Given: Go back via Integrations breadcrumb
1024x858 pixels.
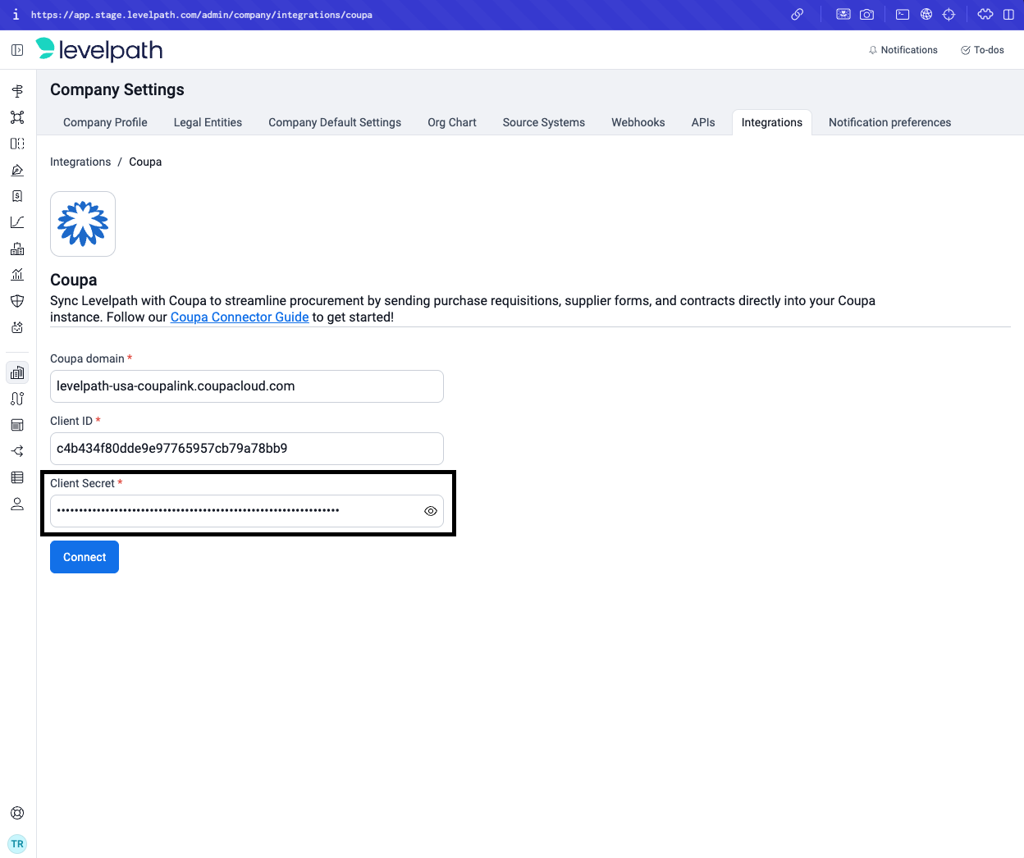Looking at the screenshot, I should (x=80, y=162).
